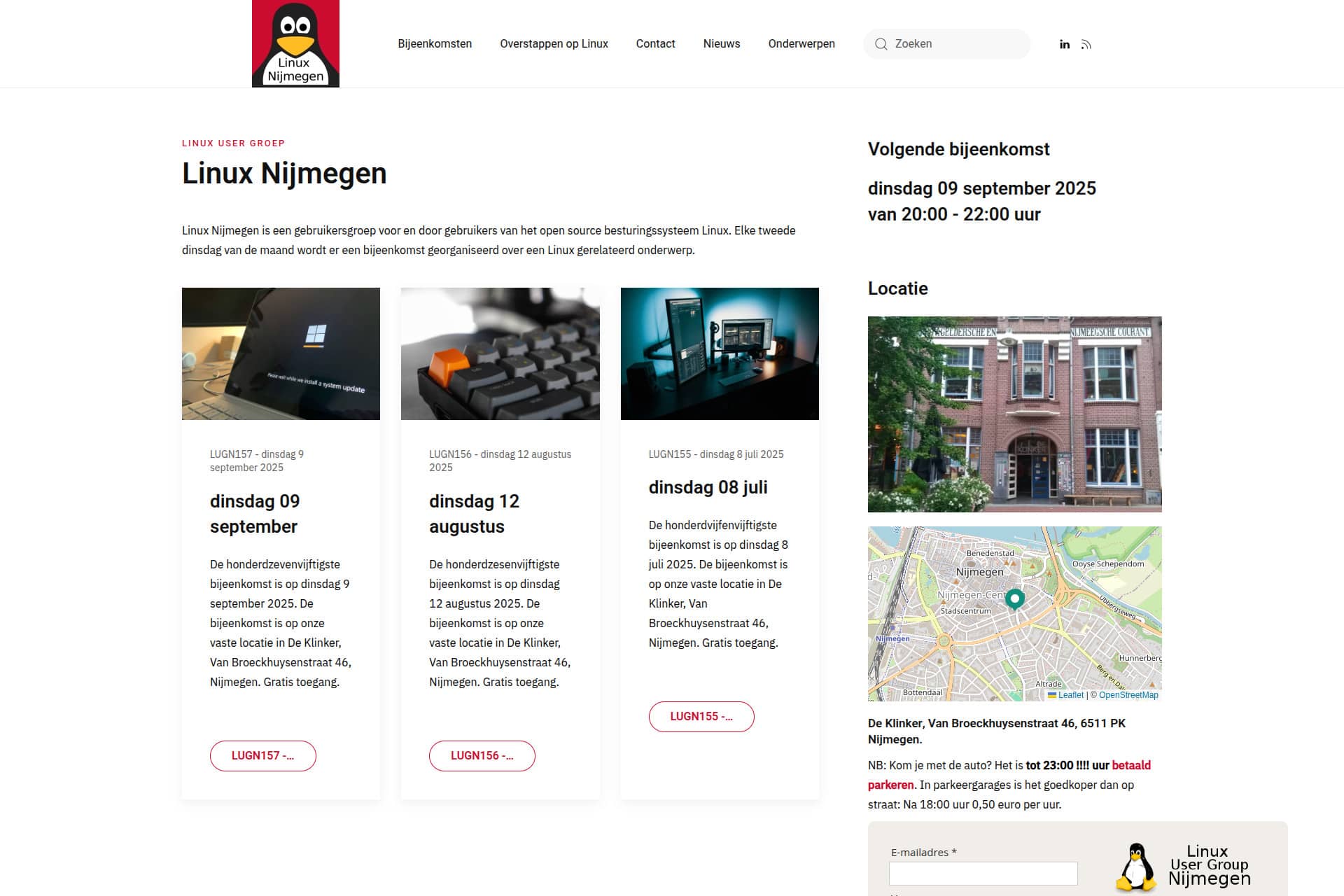1344x896 pixels.
Task: Open the Nieuws menu item
Action: click(x=722, y=43)
